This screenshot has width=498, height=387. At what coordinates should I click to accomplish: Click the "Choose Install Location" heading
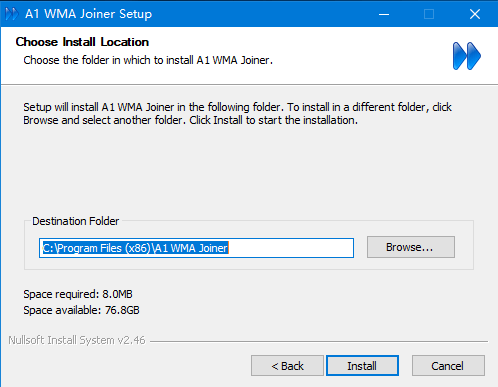tap(82, 42)
